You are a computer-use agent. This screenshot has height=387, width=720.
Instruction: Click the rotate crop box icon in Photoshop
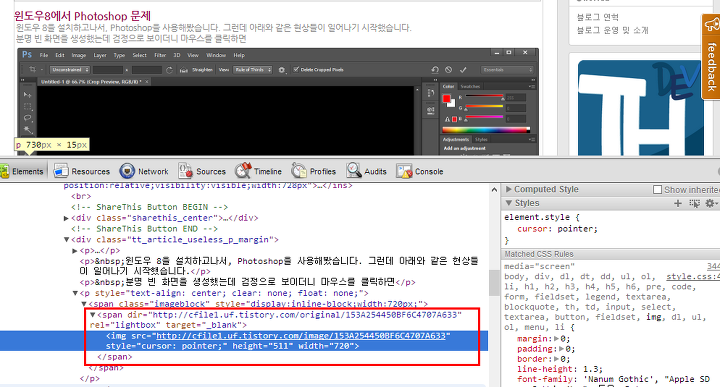point(169,70)
